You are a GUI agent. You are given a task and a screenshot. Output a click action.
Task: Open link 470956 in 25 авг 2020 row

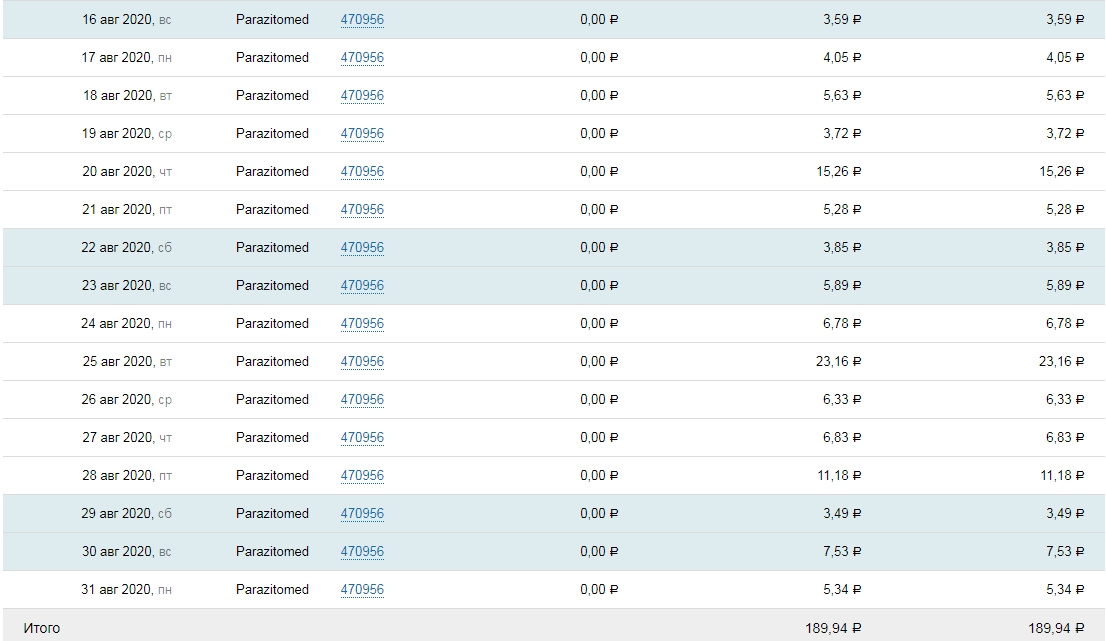pyautogui.click(x=362, y=362)
